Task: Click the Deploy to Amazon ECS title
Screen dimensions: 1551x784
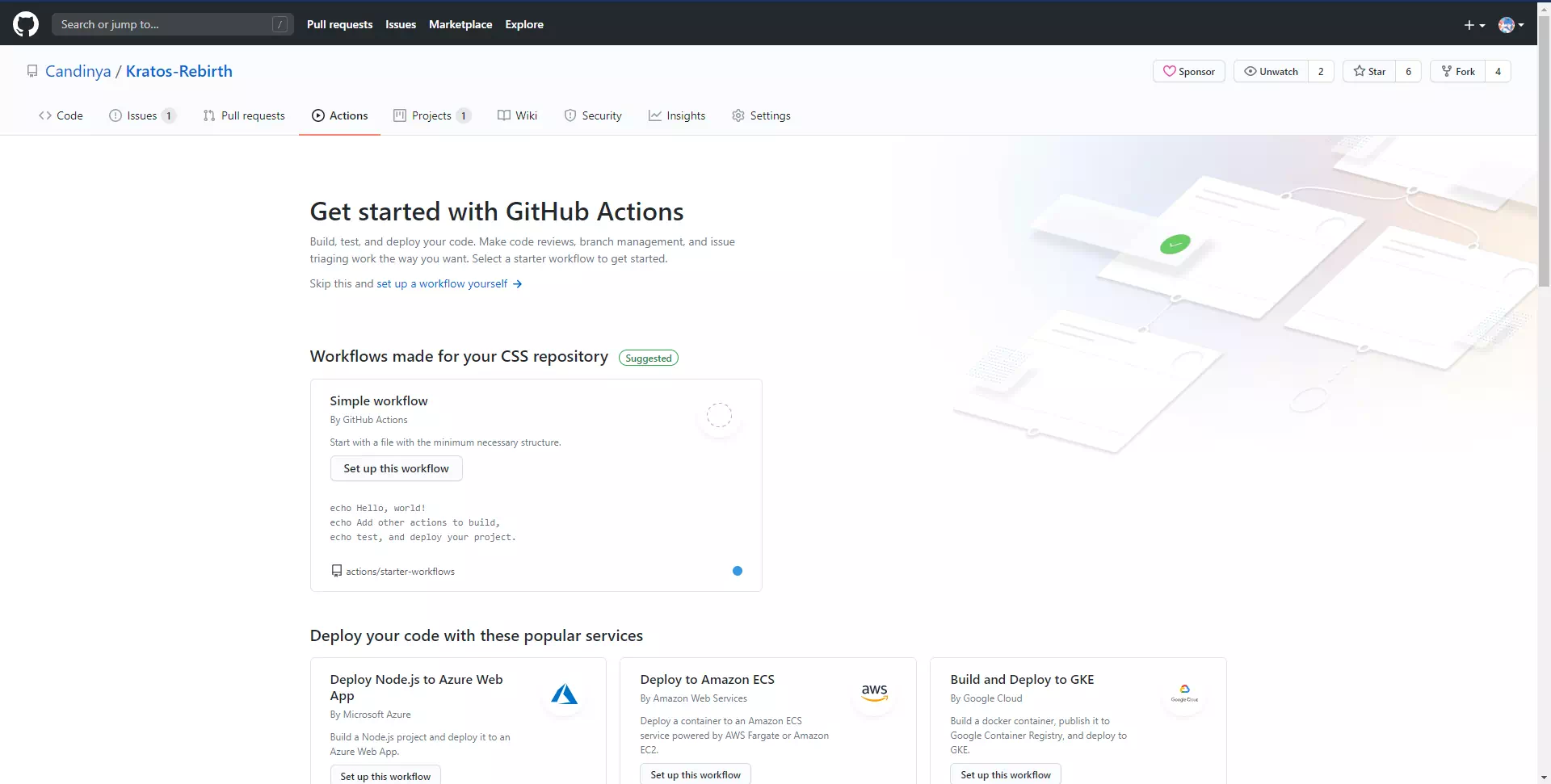Action: point(707,679)
